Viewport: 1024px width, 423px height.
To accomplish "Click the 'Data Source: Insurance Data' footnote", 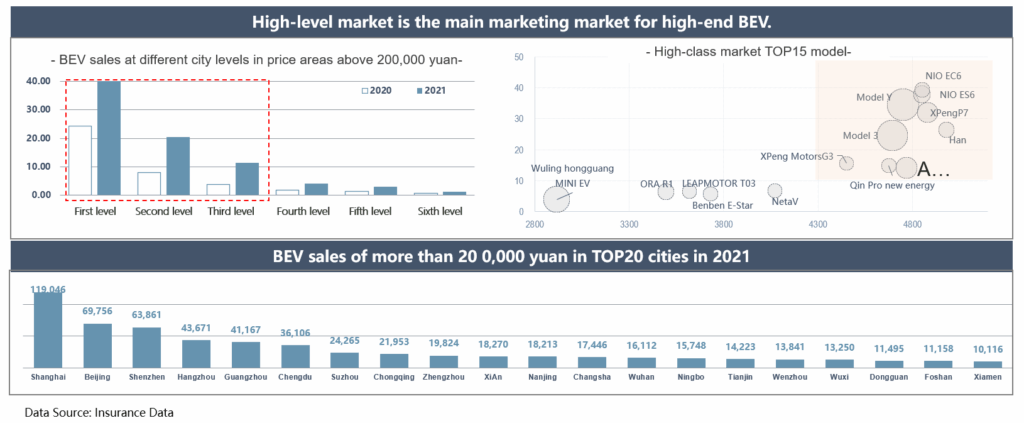I will point(99,413).
